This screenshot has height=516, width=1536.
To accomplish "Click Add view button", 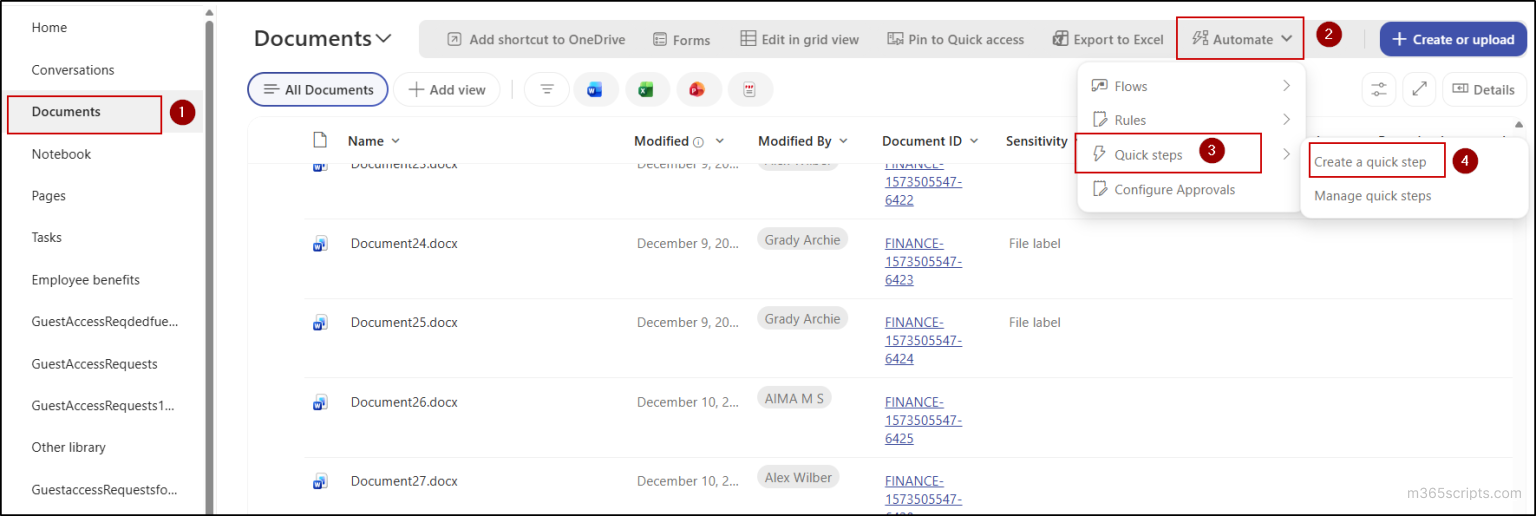I will [x=446, y=89].
